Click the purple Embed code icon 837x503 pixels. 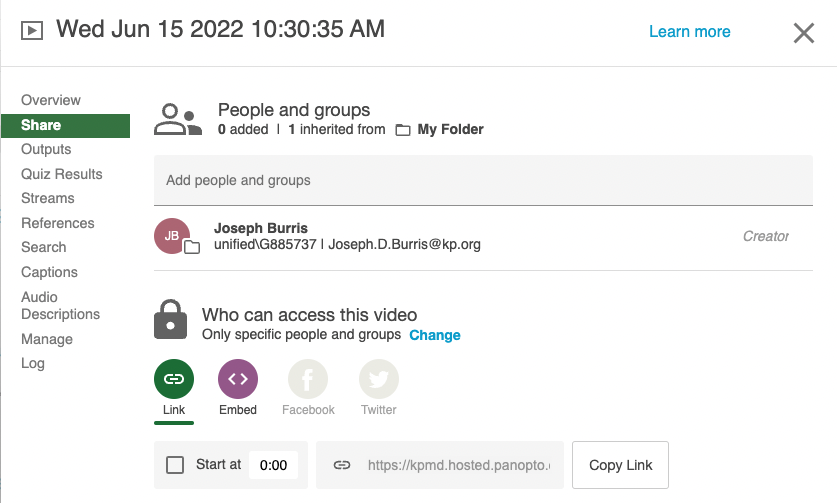(238, 379)
